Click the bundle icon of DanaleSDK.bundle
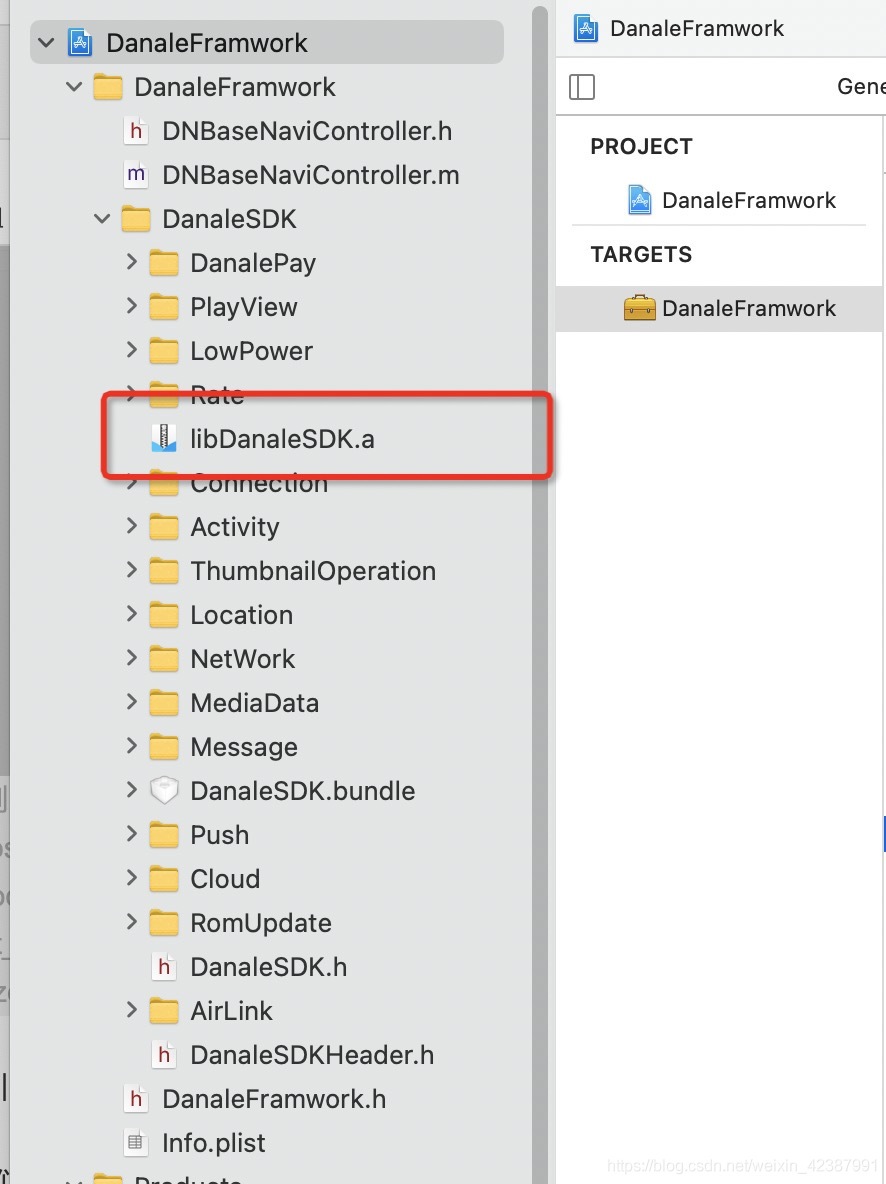This screenshot has height=1184, width=886. click(x=164, y=791)
